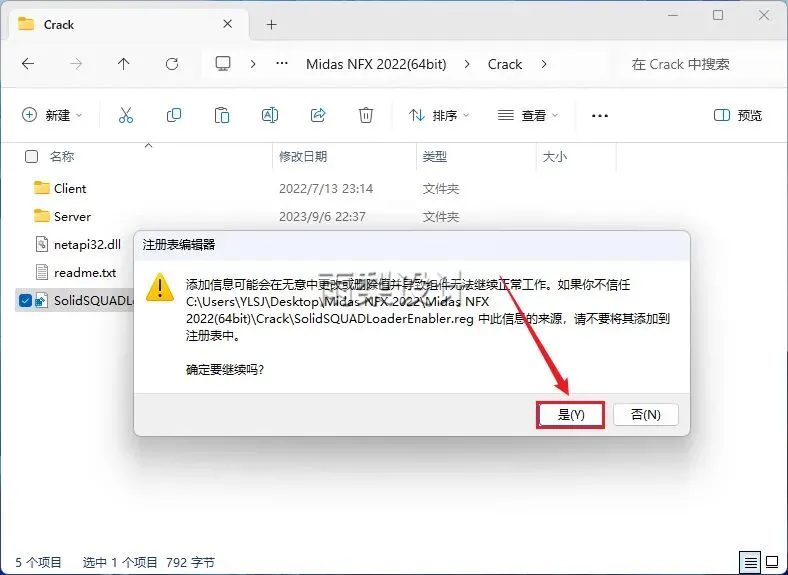Viewport: 788px width, 575px height.
Task: Confirm with the 是(Y) button
Action: click(570, 415)
